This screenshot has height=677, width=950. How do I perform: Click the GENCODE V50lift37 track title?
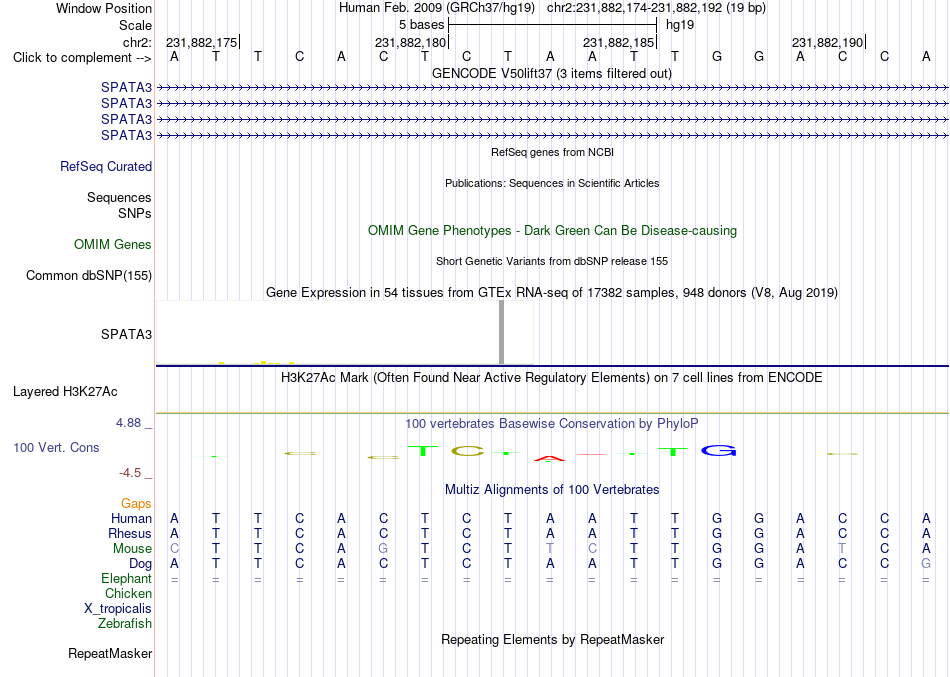[552, 73]
